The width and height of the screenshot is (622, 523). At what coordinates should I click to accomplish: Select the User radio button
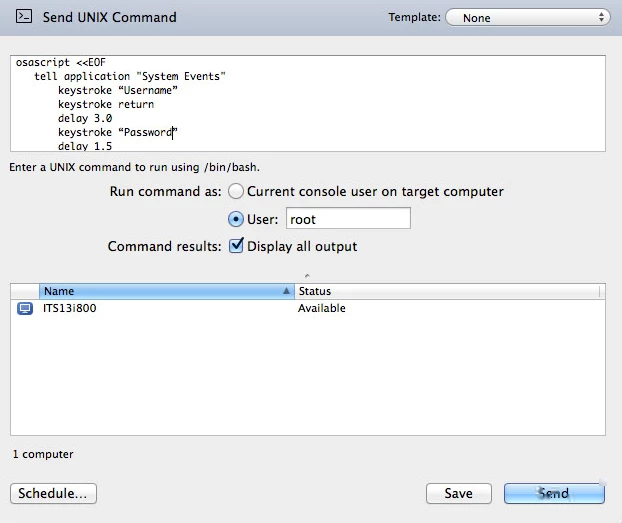236,219
